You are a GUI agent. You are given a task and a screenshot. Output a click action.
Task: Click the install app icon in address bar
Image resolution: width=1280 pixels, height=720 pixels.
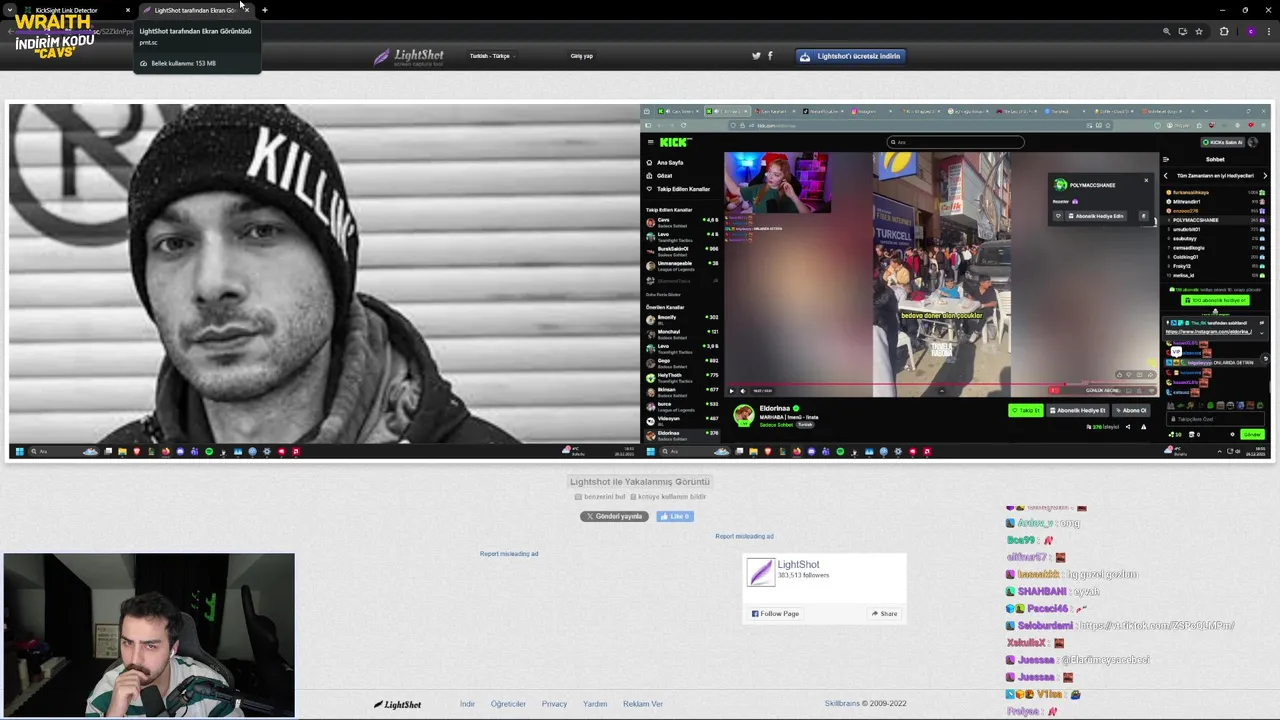tap(1182, 32)
